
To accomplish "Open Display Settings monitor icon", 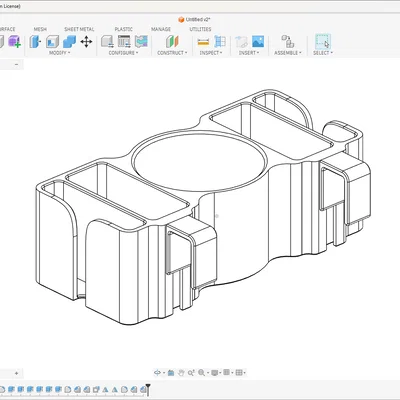I will tap(214, 373).
